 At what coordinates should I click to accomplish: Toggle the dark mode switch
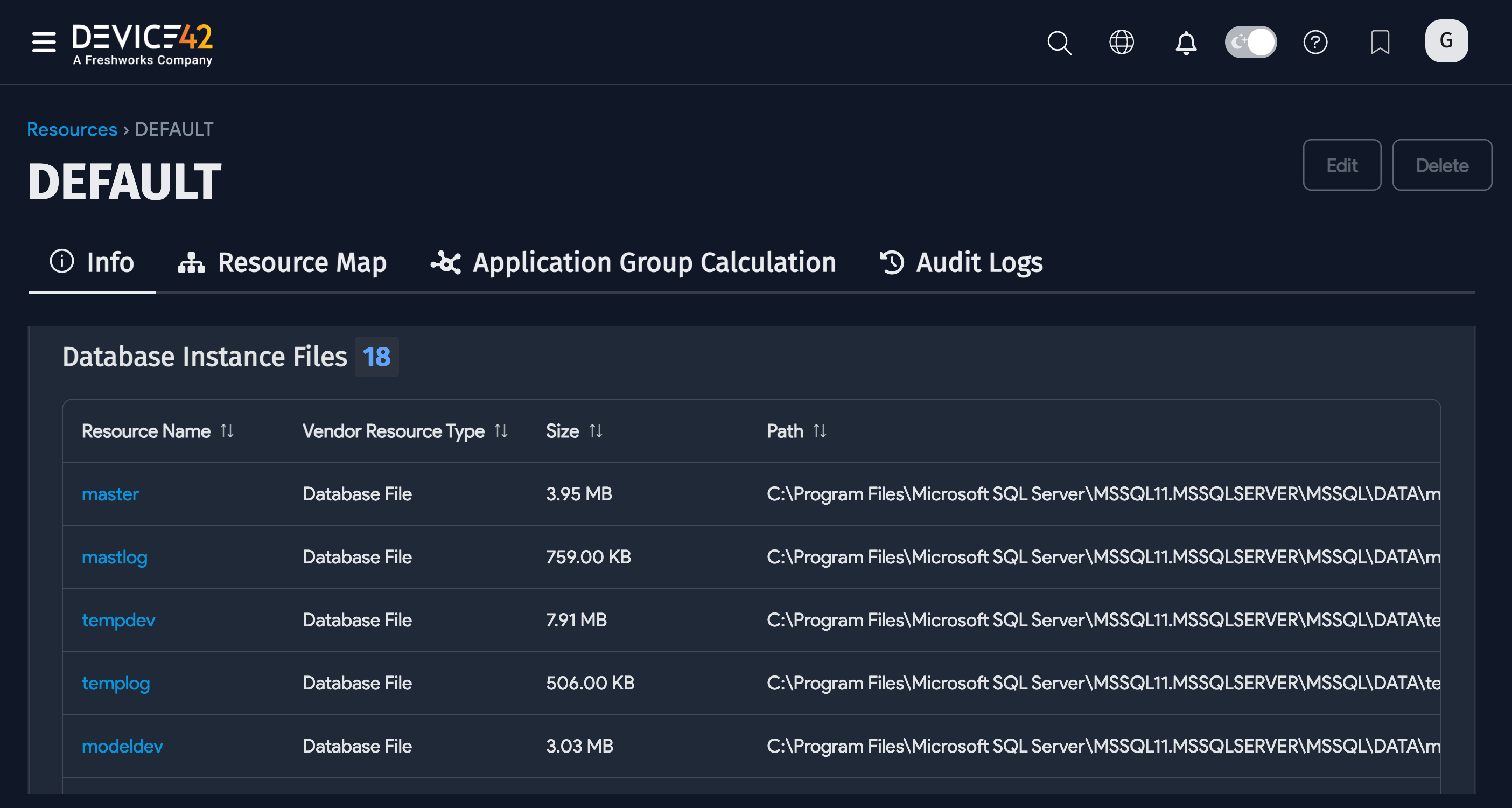[x=1250, y=42]
